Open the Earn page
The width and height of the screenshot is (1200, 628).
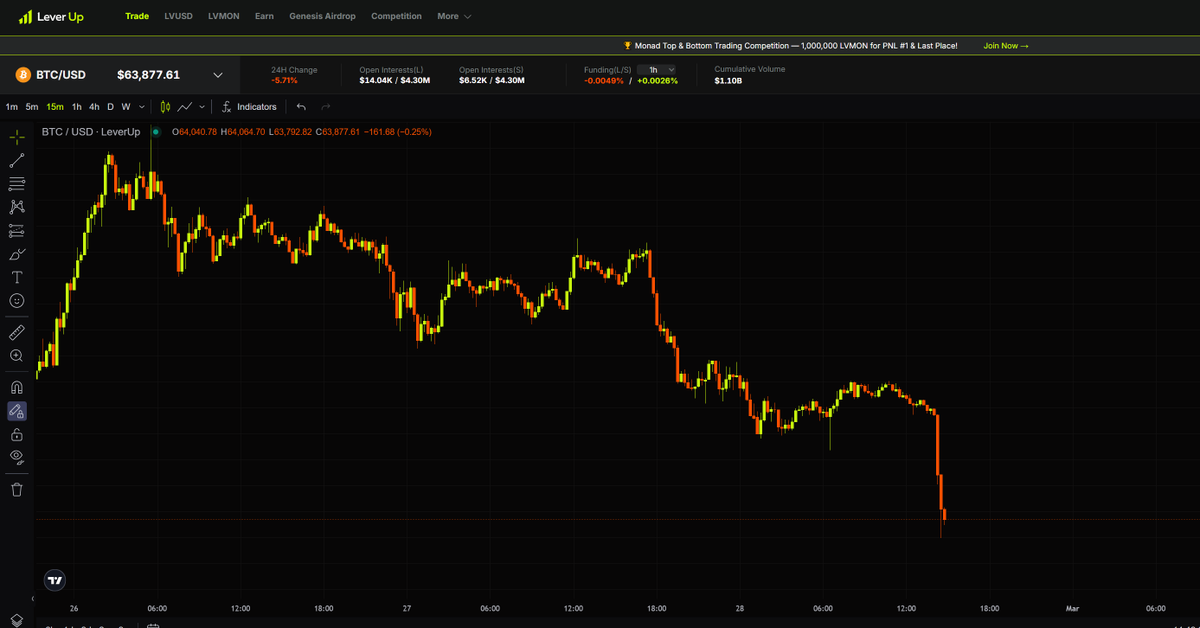(264, 16)
